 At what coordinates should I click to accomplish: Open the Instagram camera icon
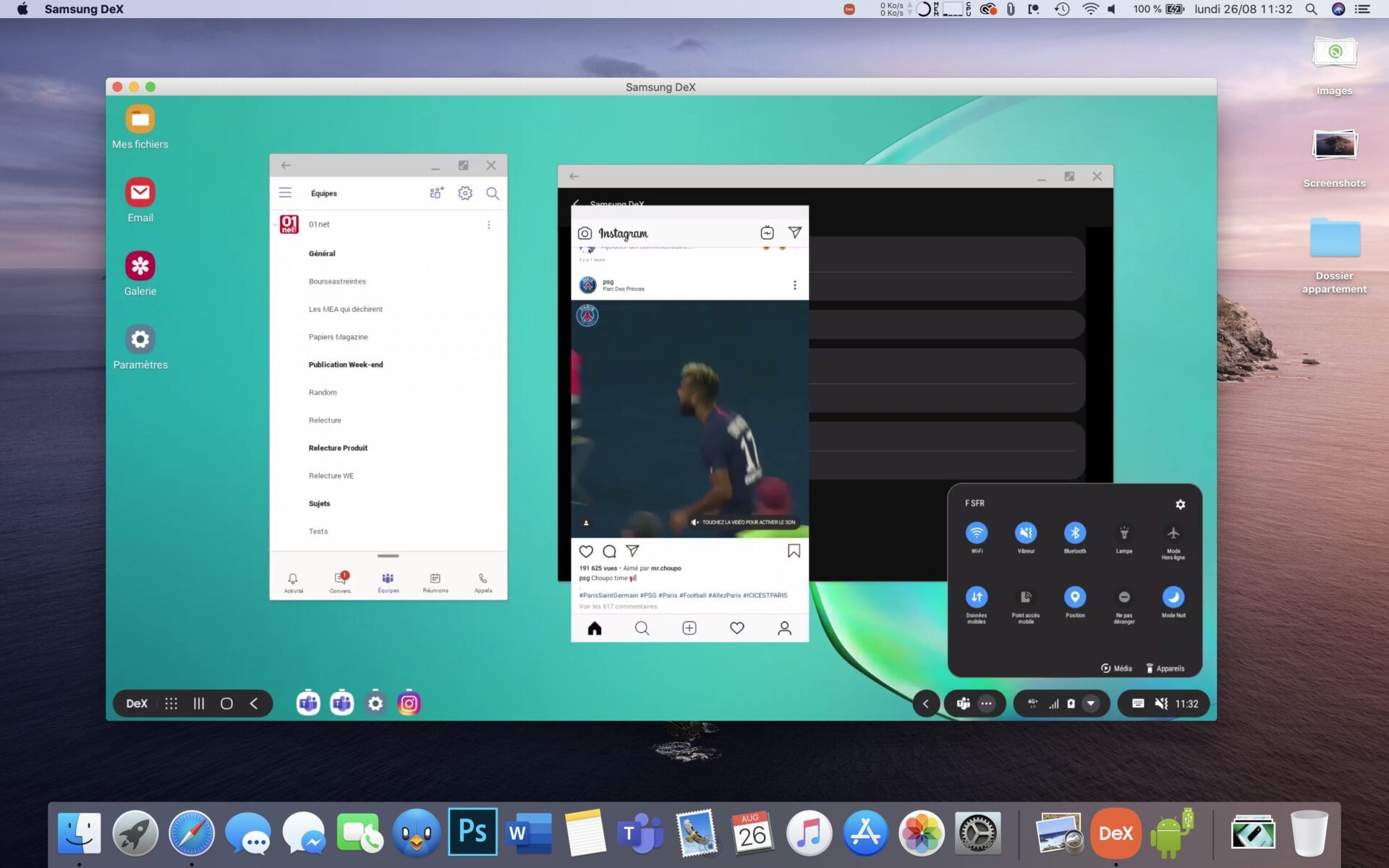585,234
